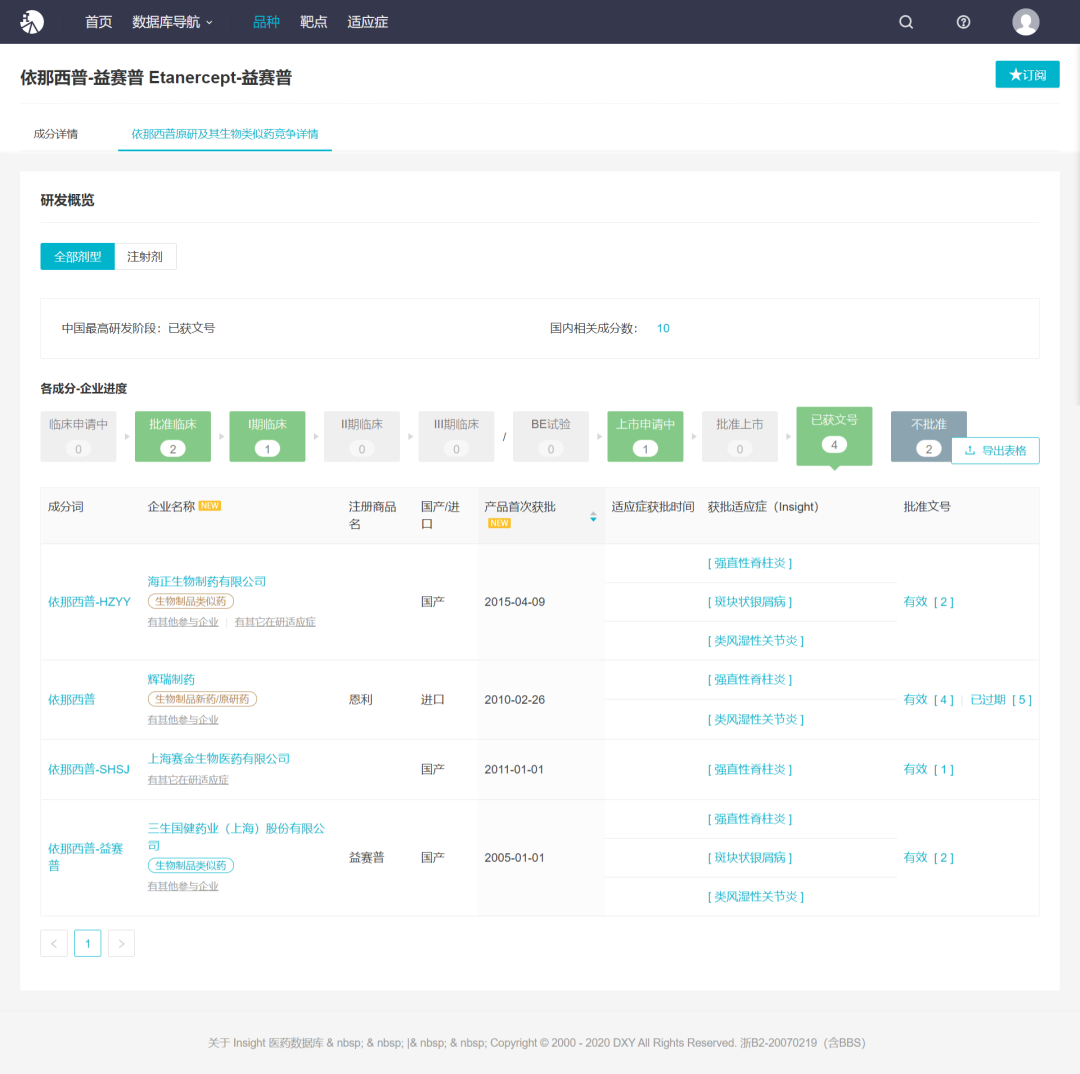
Task: Click 有其它在研适应症 under 海正生物制药
Action: [275, 622]
